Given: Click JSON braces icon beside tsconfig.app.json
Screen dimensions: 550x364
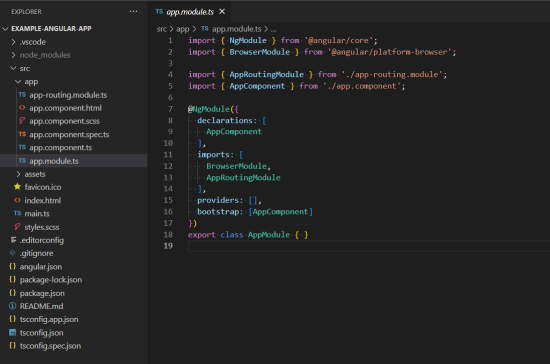Looking at the screenshot, I should click(12, 319).
